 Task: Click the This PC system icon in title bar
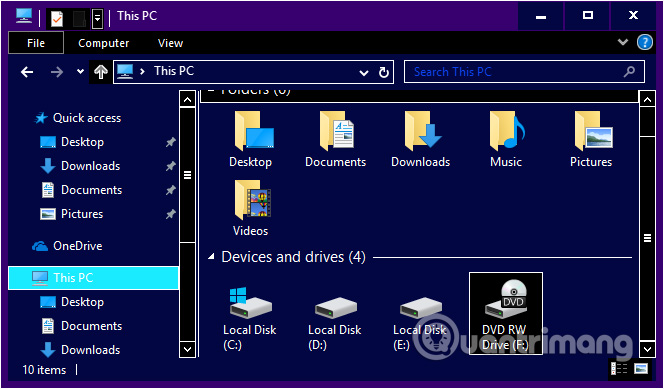pyautogui.click(x=24, y=17)
